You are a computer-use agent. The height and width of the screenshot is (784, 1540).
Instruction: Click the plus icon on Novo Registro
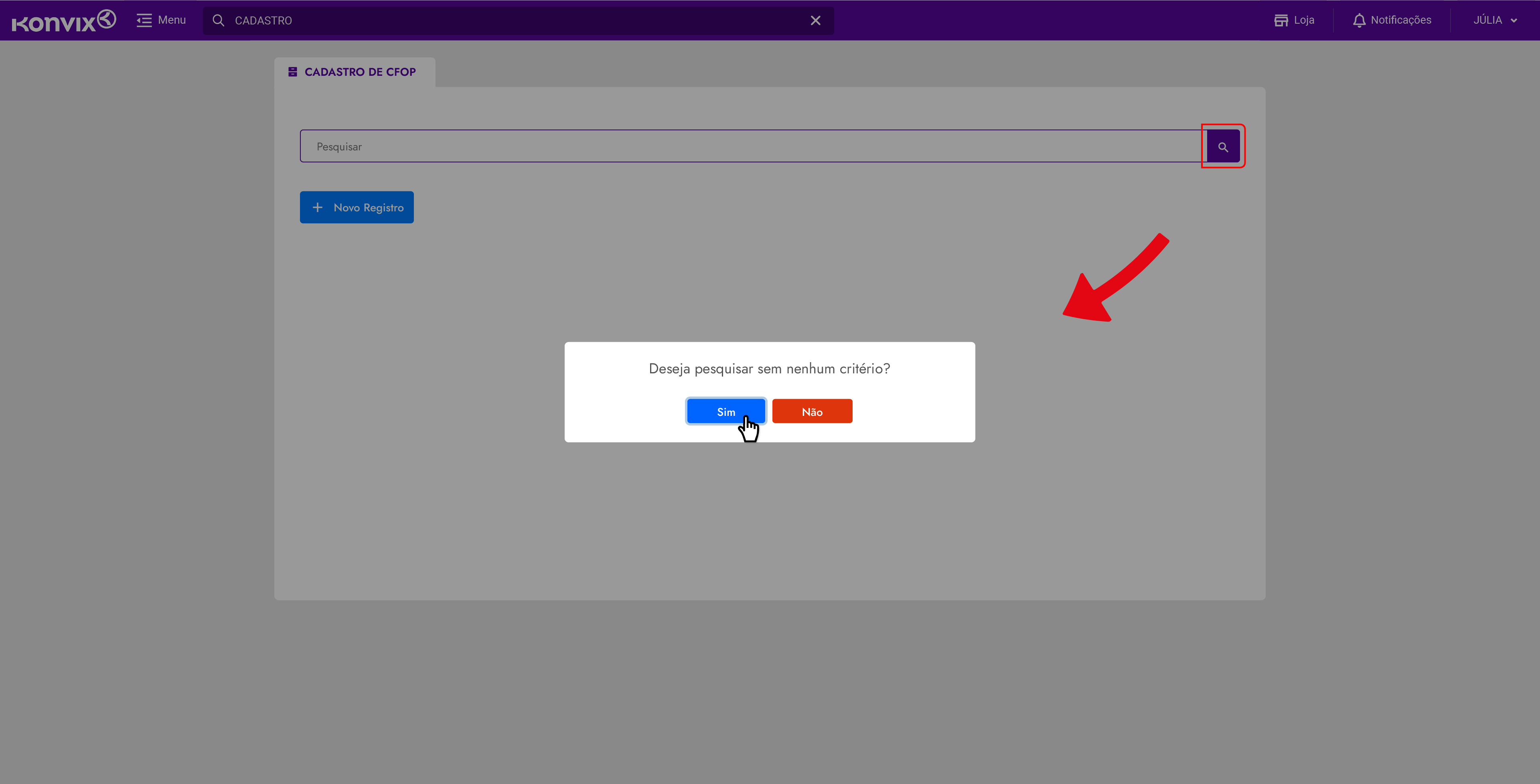pyautogui.click(x=318, y=207)
